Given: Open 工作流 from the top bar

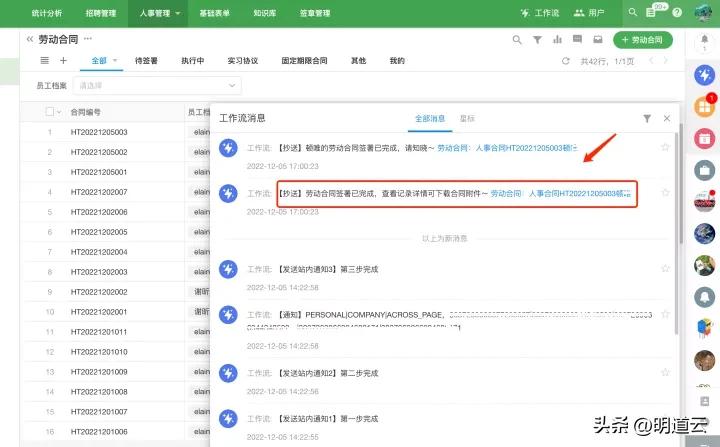Looking at the screenshot, I should point(540,13).
